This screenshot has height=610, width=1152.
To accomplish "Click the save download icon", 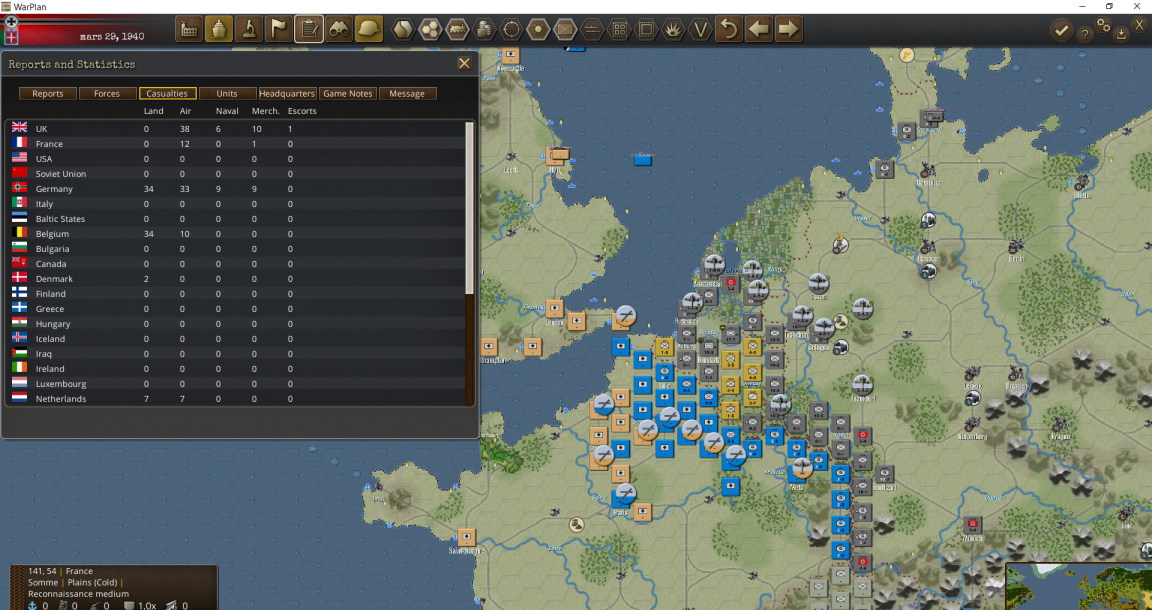I will (x=1120, y=34).
